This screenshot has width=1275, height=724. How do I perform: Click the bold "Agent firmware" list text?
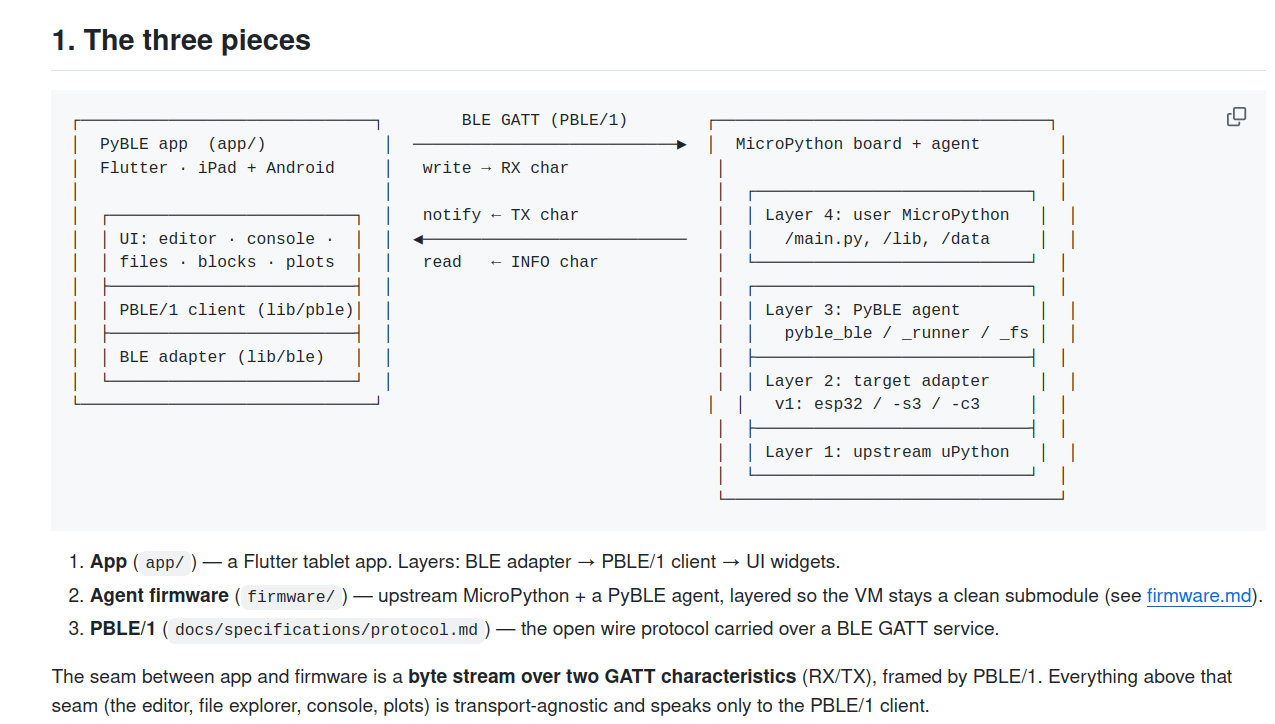159,595
